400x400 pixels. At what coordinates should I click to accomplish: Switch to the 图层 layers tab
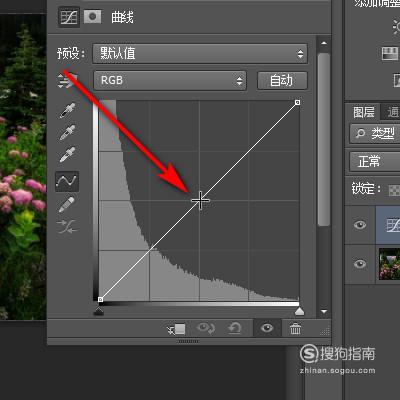[364, 112]
